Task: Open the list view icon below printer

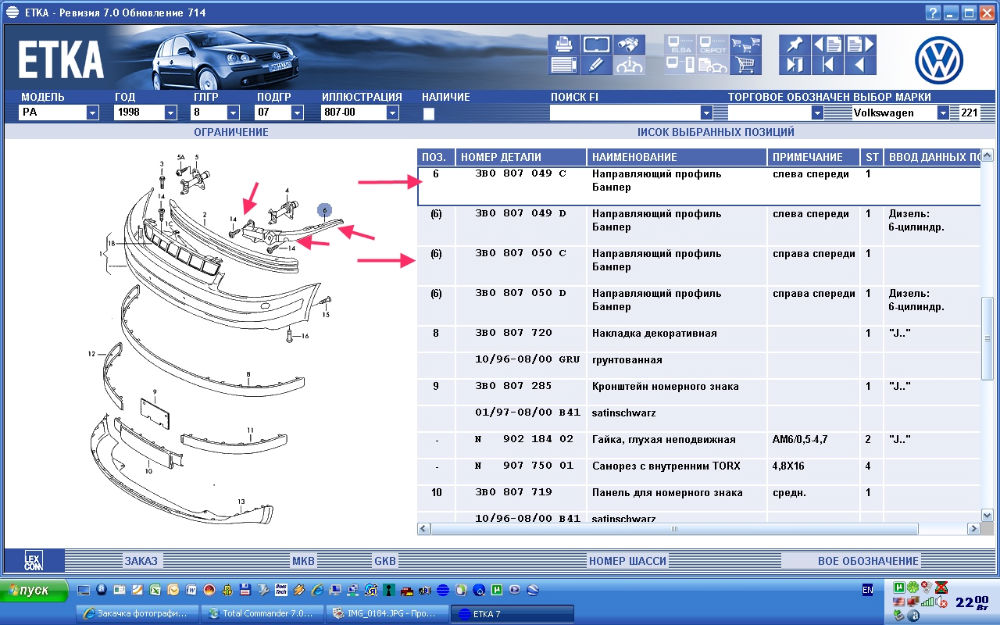Action: [x=564, y=64]
